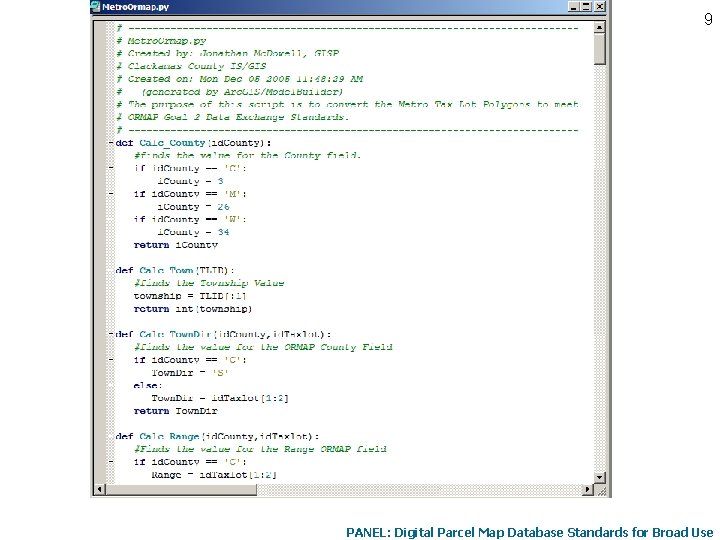This screenshot has height=540, width=720.
Task: Click the vertical scrollbar up arrow
Action: pos(599,28)
